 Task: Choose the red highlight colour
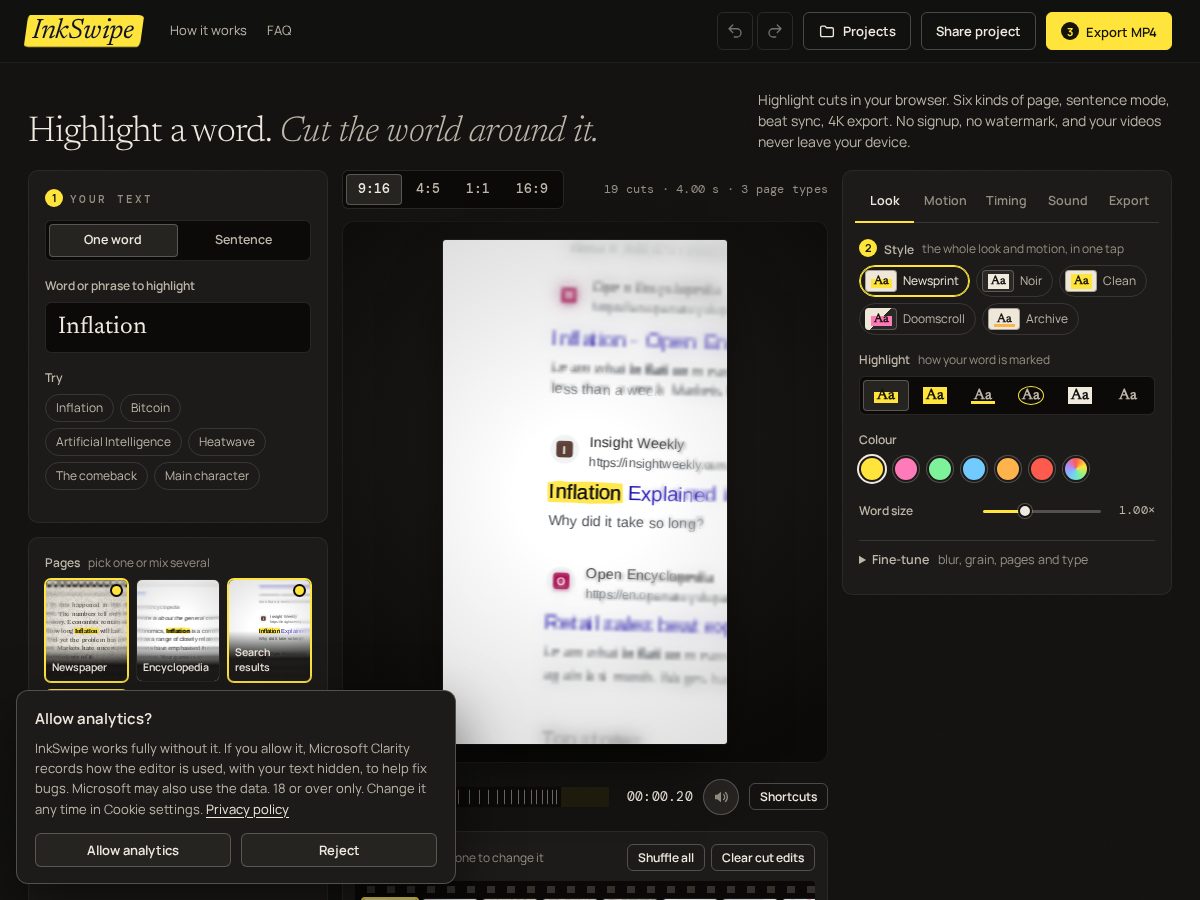(1042, 469)
